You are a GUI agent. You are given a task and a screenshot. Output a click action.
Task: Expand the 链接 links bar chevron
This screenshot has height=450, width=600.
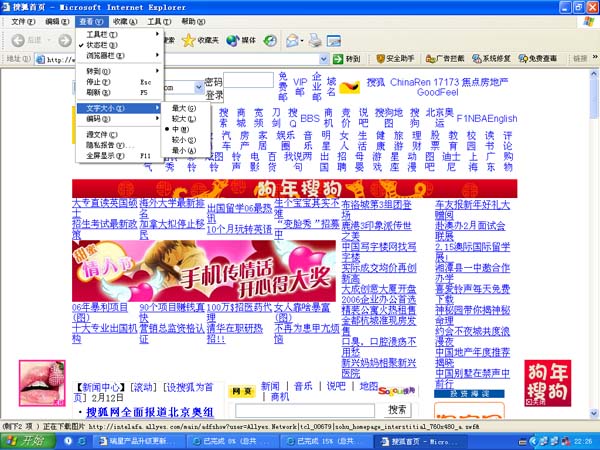[595, 57]
